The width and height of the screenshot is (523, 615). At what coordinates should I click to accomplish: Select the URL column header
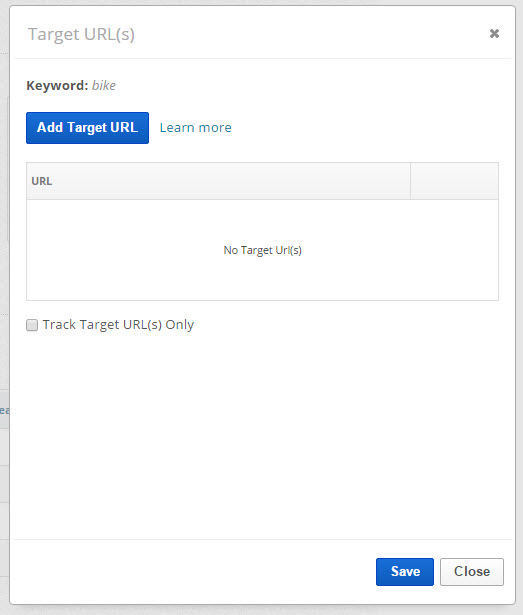click(218, 181)
